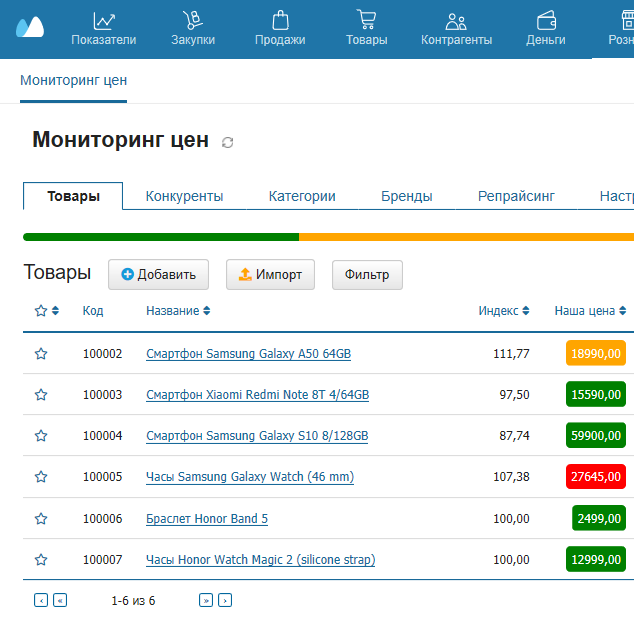
Task: Star the Xiaomi Redmi Note 8T row
Action: (x=41, y=395)
